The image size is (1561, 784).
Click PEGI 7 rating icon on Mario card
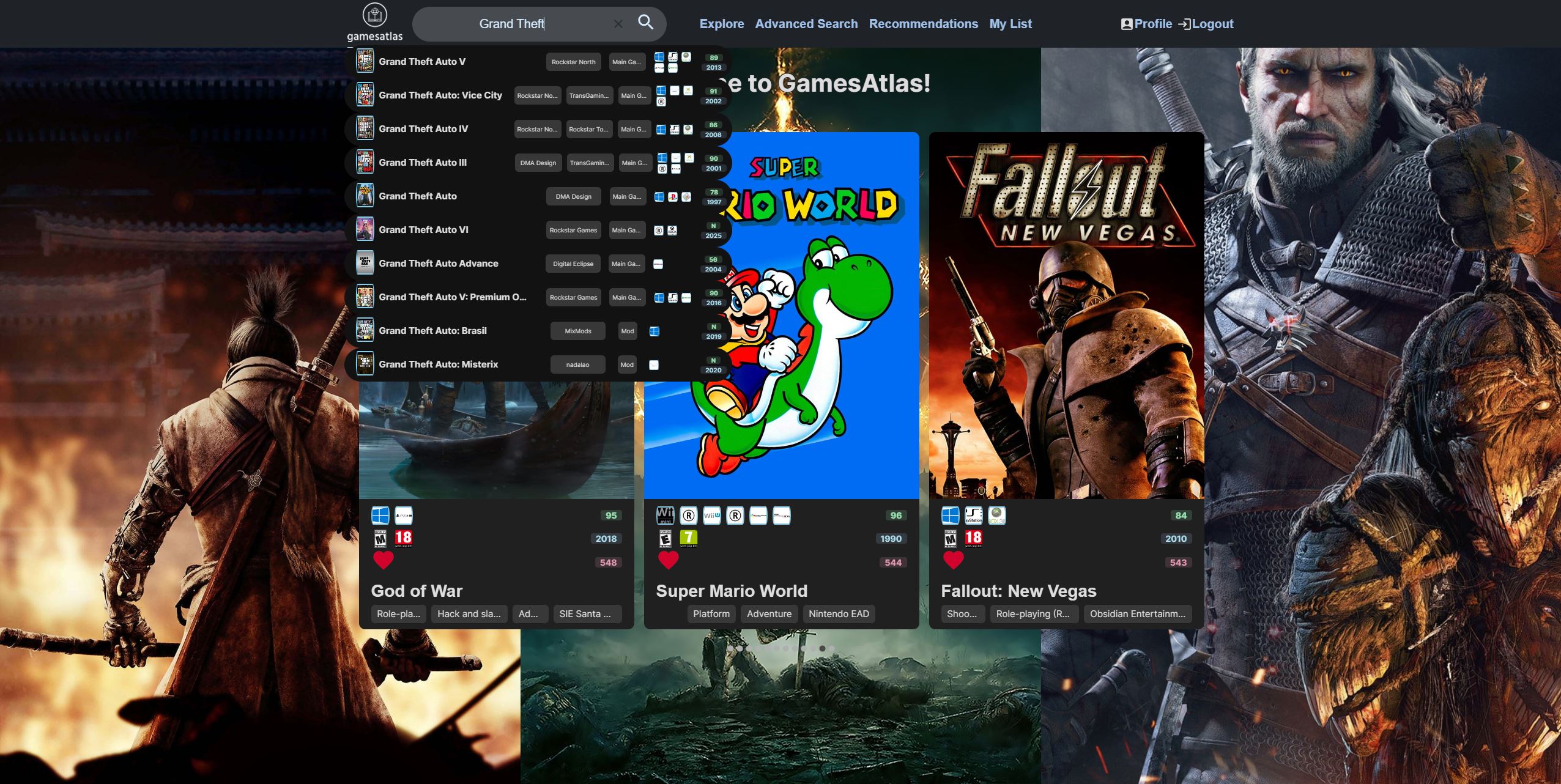tap(688, 538)
